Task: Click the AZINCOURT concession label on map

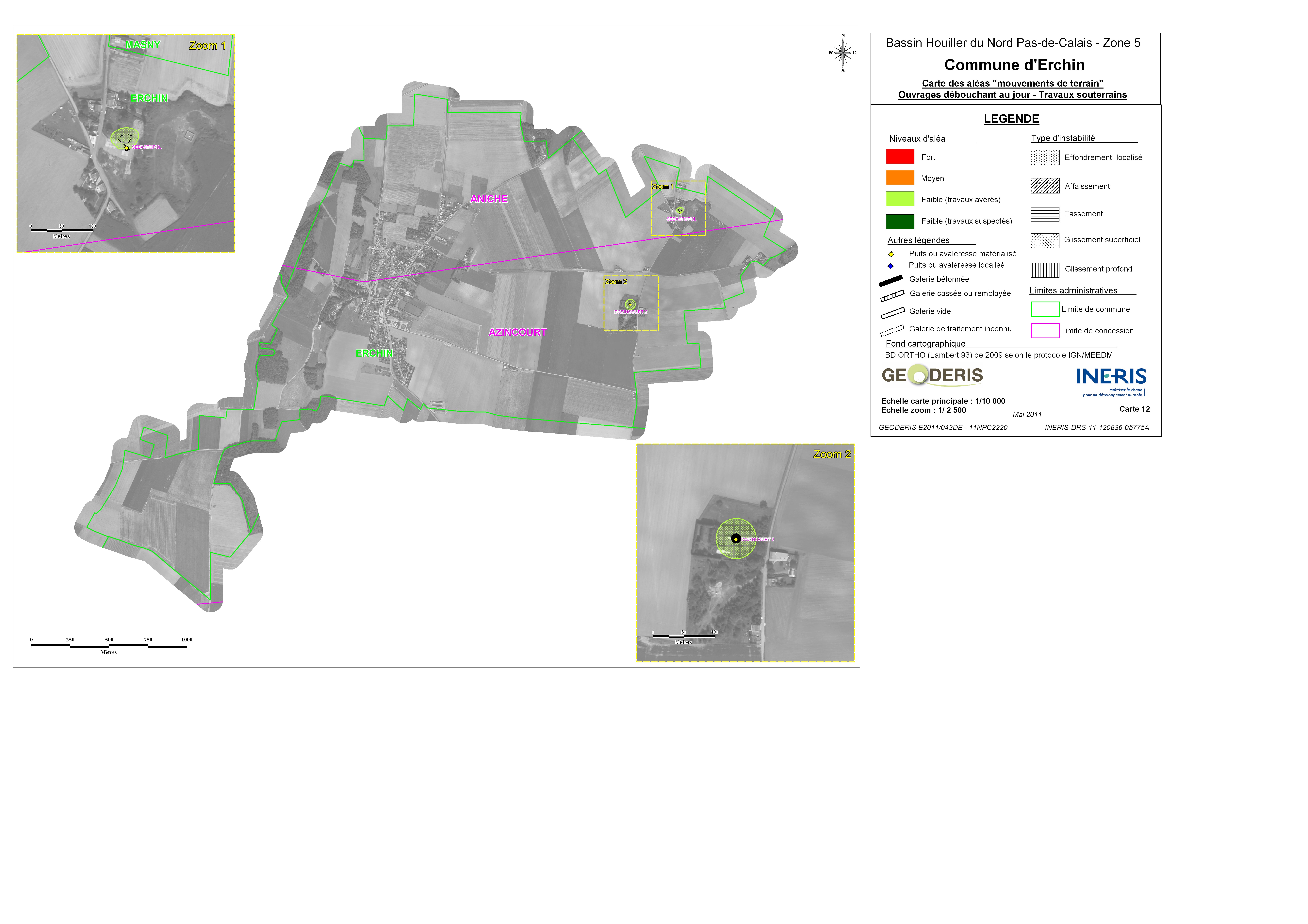Action: tap(518, 332)
